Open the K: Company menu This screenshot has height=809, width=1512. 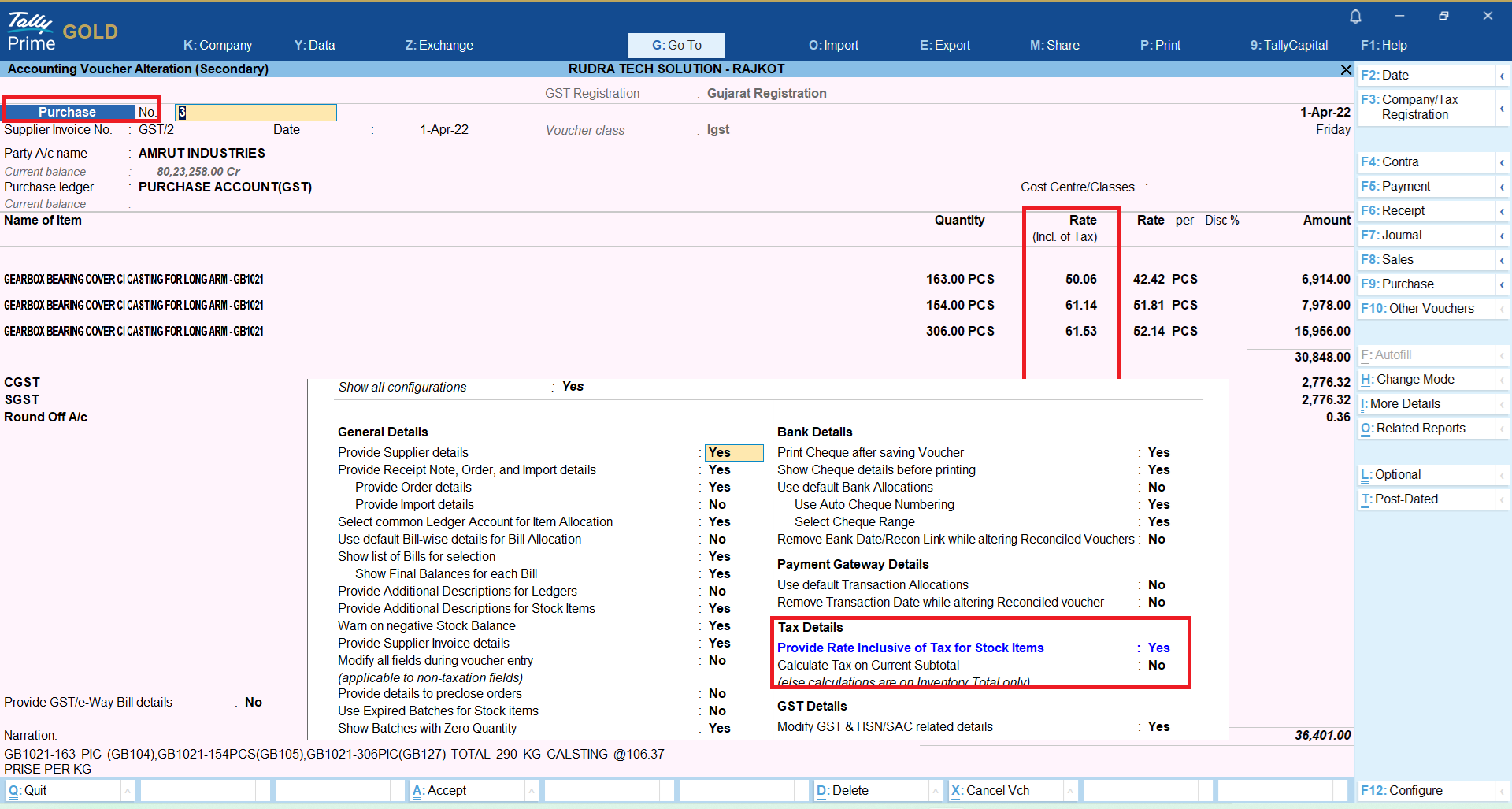[x=217, y=46]
